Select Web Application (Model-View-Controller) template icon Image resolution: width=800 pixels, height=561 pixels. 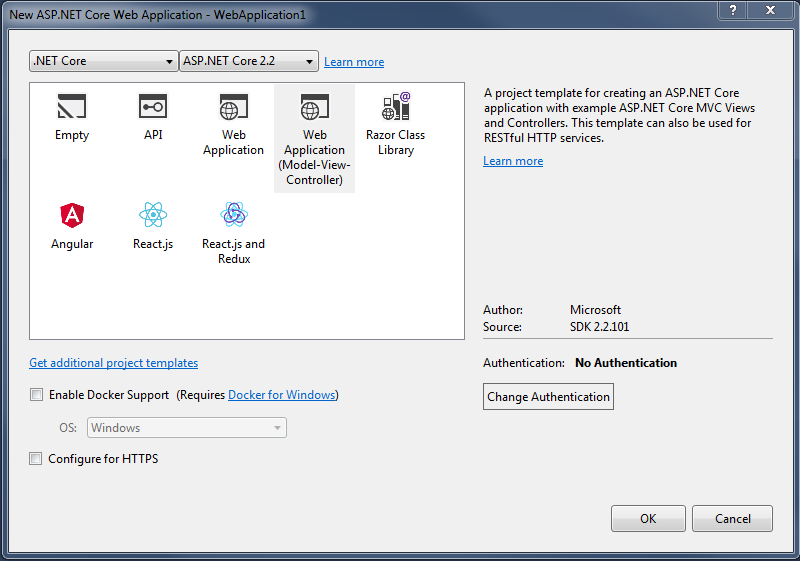[314, 107]
